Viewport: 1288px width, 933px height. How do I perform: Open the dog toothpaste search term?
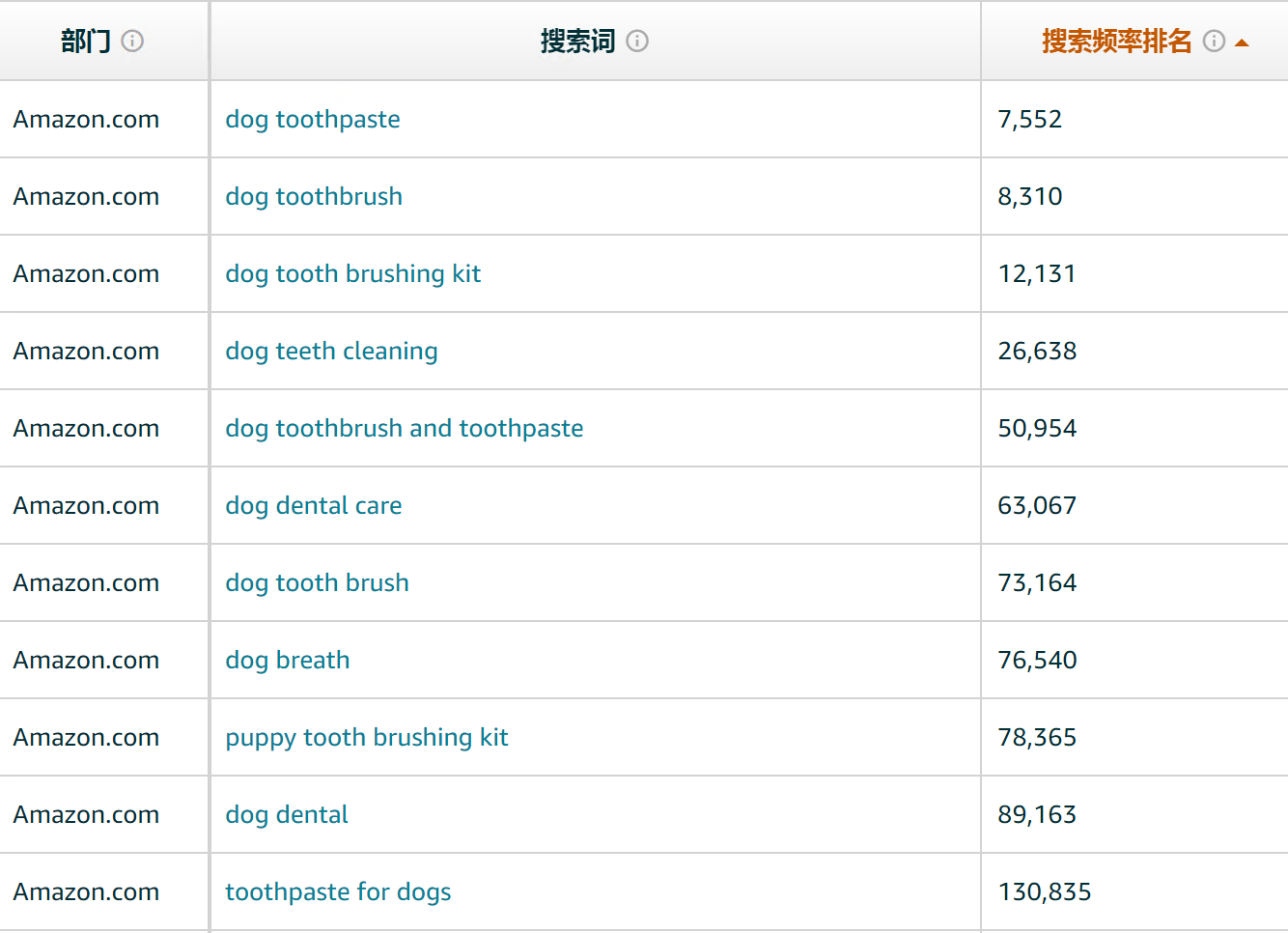pyautogui.click(x=313, y=119)
